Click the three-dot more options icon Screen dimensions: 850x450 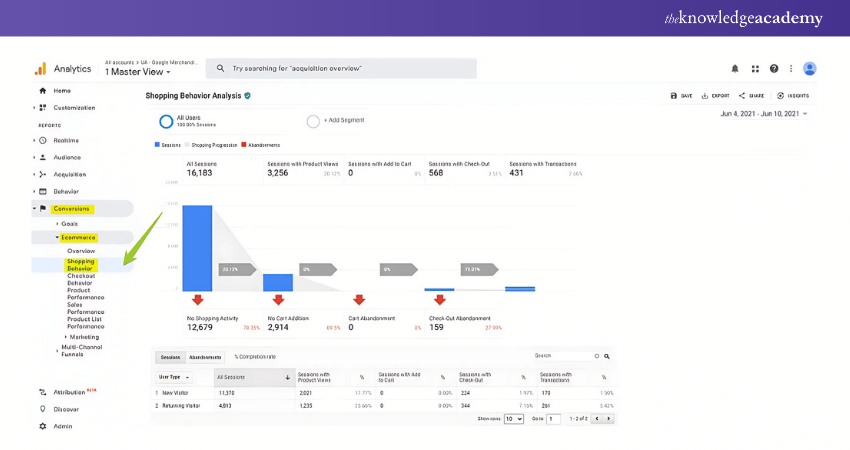(791, 69)
